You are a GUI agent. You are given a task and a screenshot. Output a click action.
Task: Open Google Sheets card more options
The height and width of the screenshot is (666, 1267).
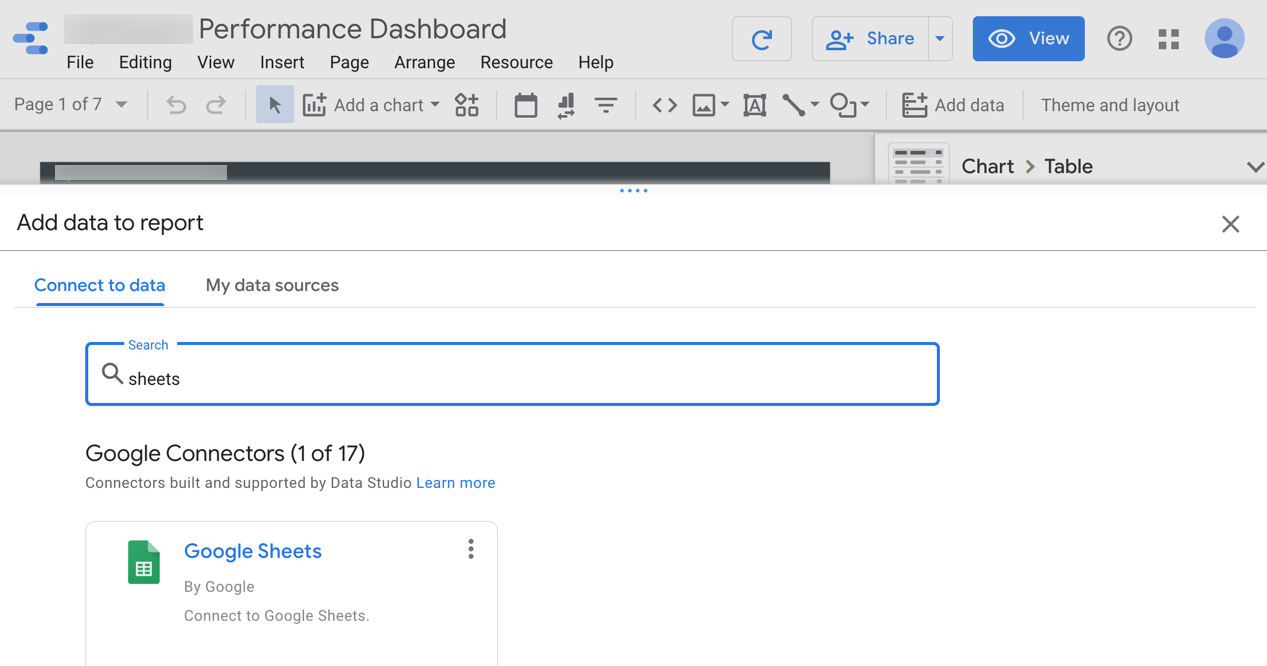(x=471, y=549)
